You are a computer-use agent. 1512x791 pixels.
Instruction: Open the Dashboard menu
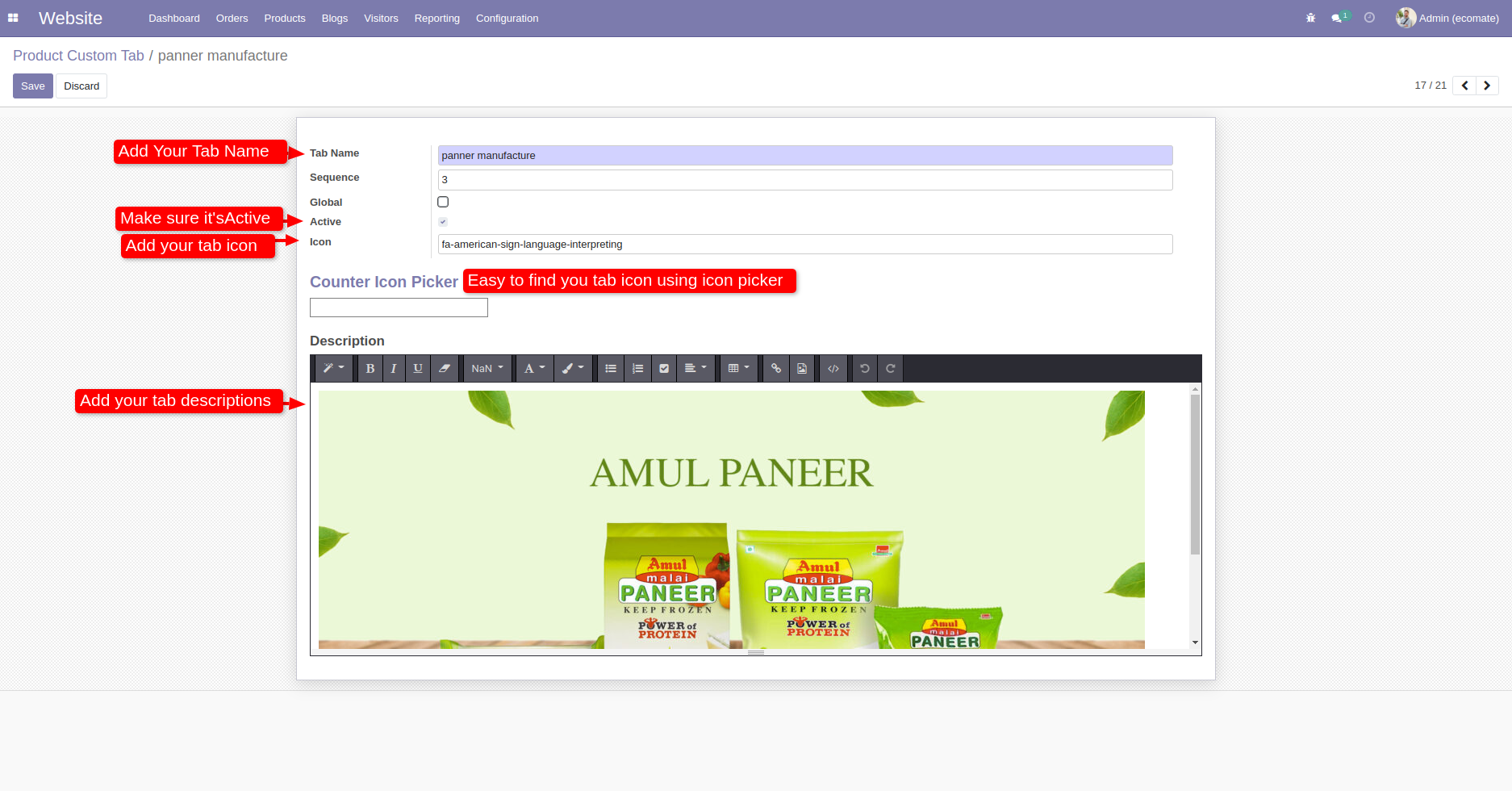point(174,18)
